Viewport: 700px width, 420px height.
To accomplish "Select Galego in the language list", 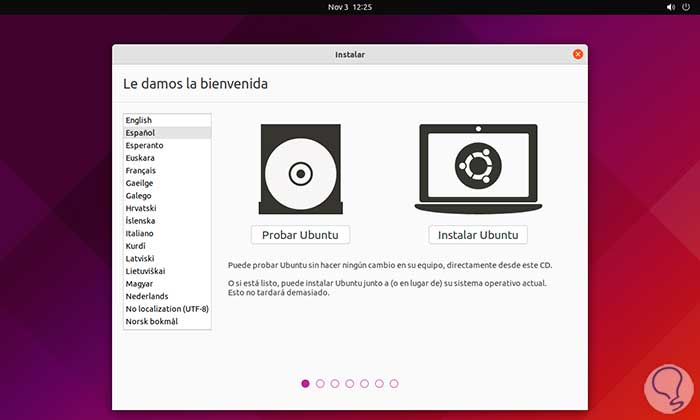I will [167, 195].
